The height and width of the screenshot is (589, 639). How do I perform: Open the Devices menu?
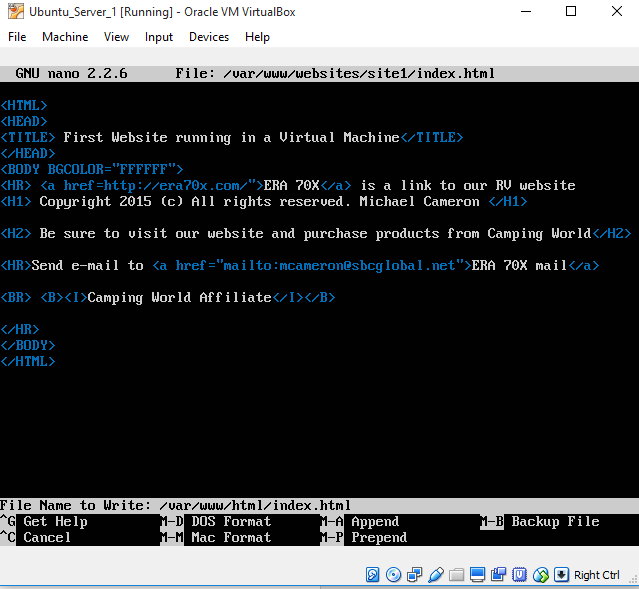[x=209, y=37]
